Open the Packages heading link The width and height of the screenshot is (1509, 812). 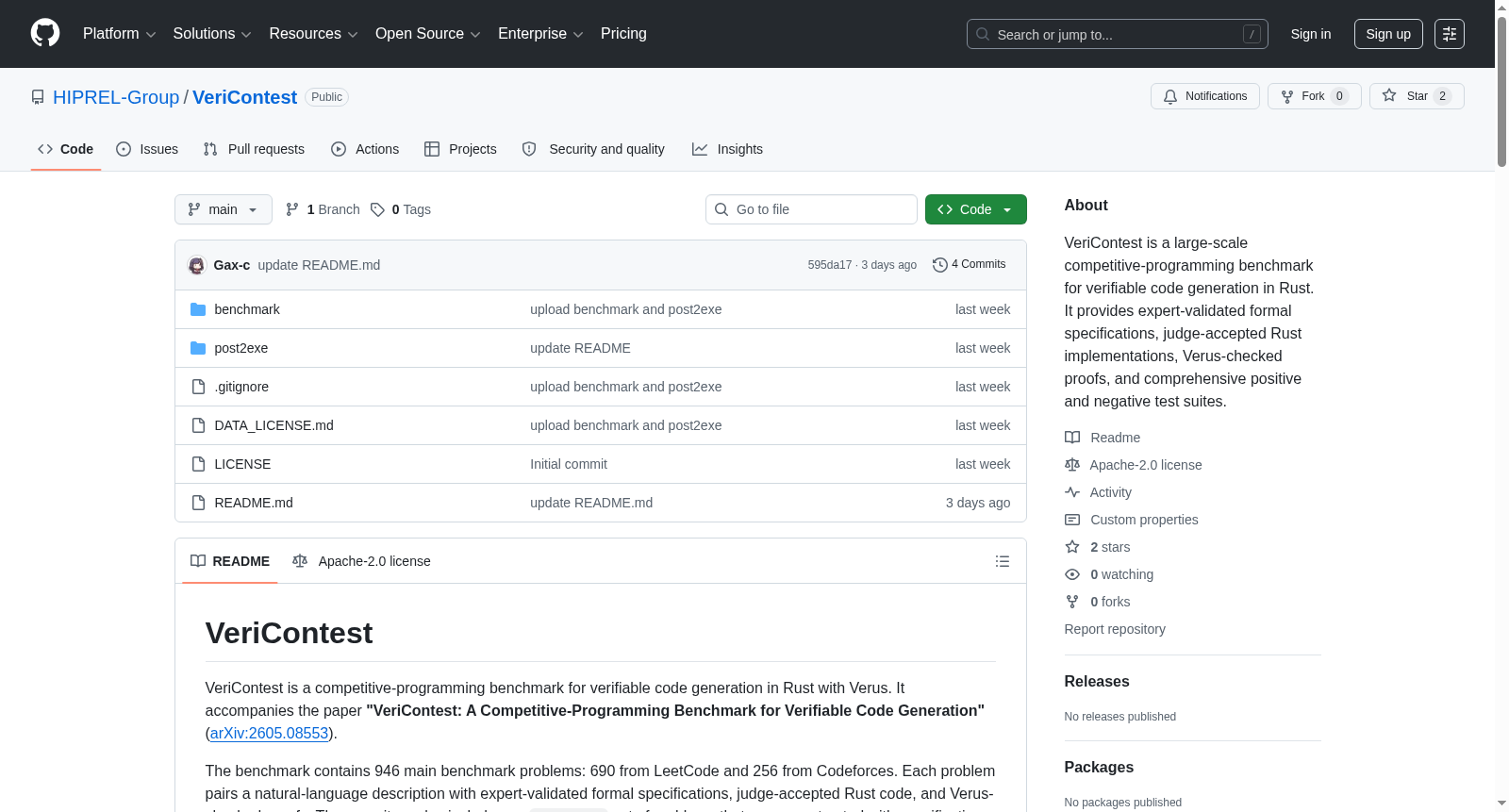click(x=1099, y=767)
